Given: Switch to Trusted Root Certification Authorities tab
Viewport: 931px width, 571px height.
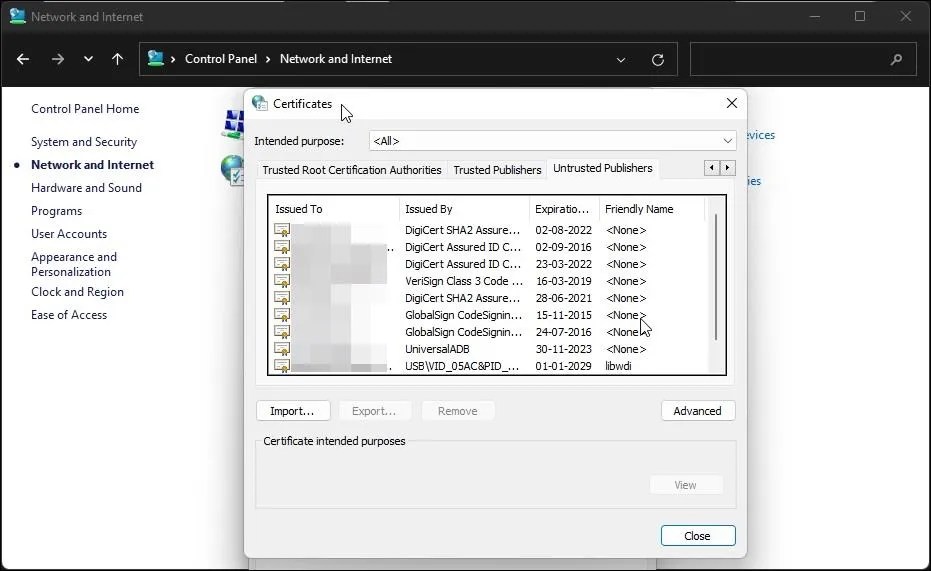Looking at the screenshot, I should coord(352,170).
